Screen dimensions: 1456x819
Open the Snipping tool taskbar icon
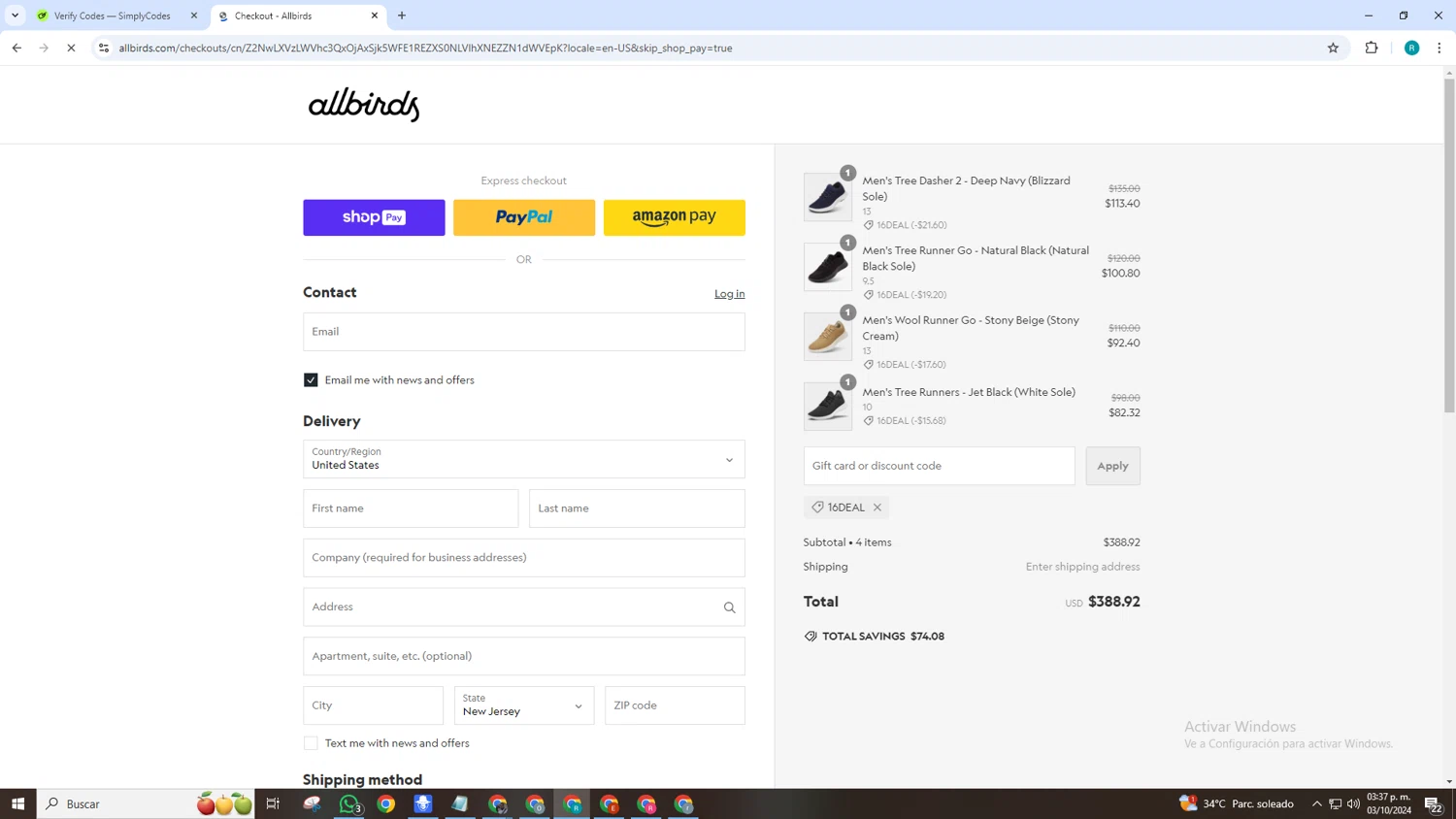(x=312, y=803)
